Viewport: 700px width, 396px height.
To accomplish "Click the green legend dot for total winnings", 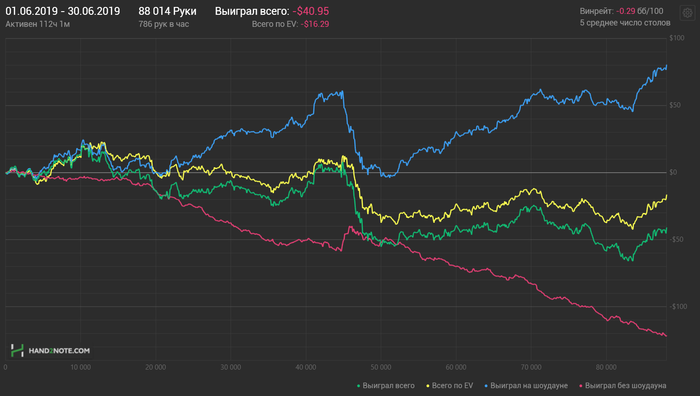I will pos(358,386).
